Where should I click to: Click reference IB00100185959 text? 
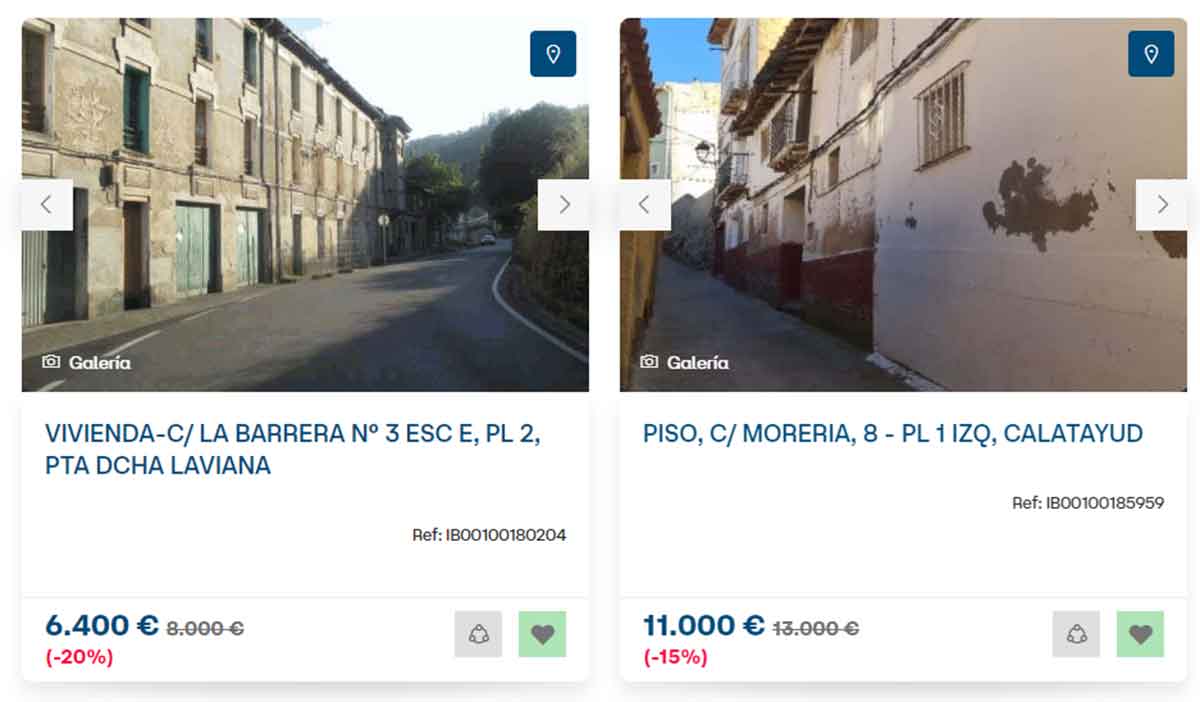pyautogui.click(x=1088, y=503)
